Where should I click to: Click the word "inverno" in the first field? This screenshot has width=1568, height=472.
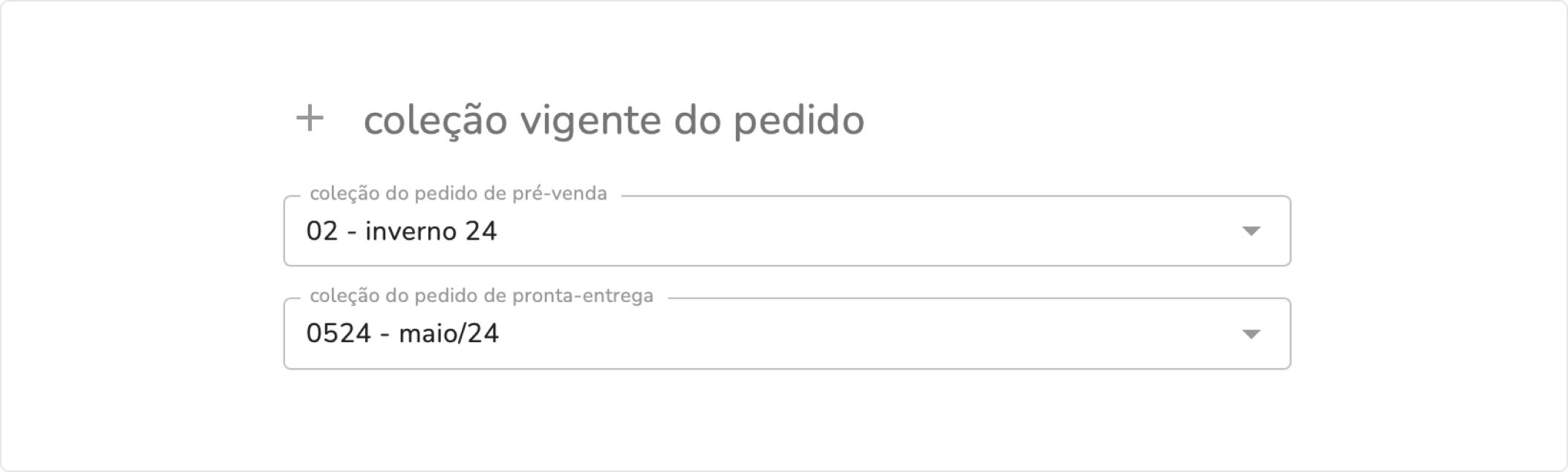coord(410,232)
